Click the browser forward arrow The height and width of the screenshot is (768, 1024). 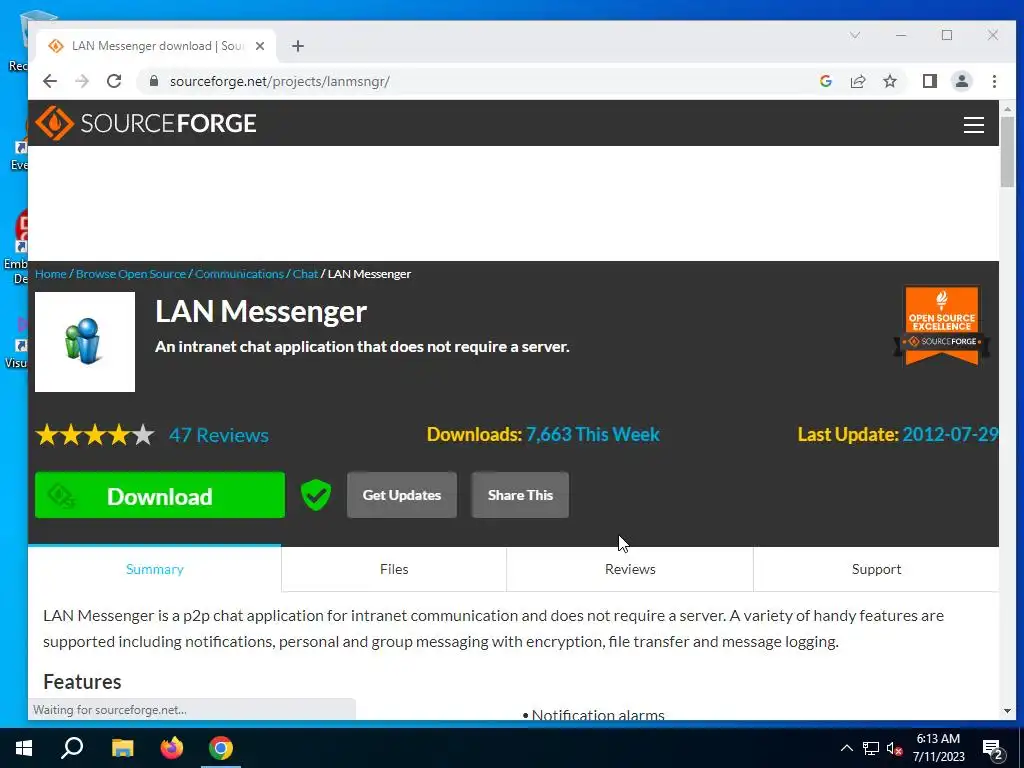[x=82, y=81]
